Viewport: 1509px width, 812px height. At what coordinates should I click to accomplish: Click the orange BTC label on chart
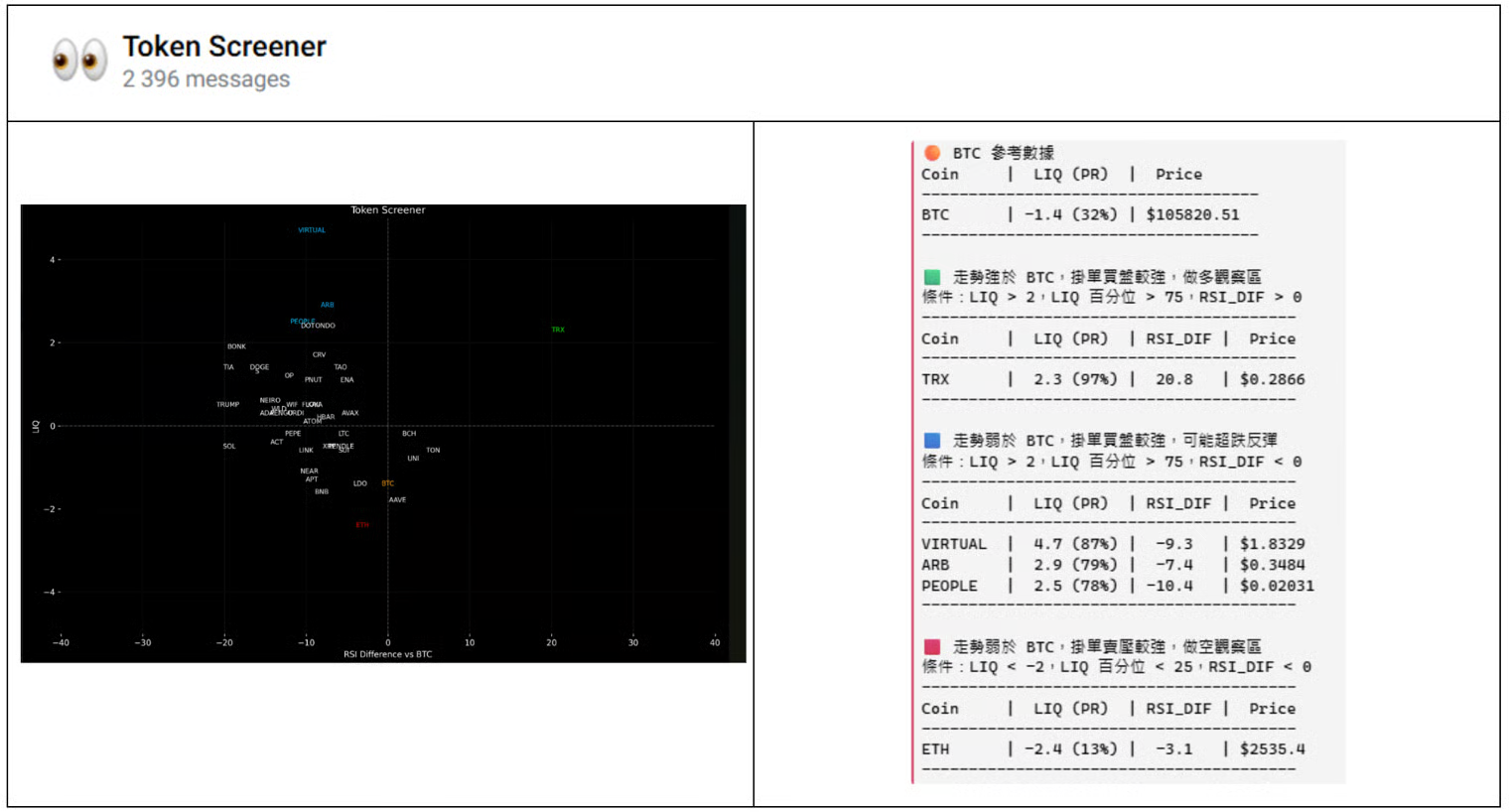(x=387, y=483)
